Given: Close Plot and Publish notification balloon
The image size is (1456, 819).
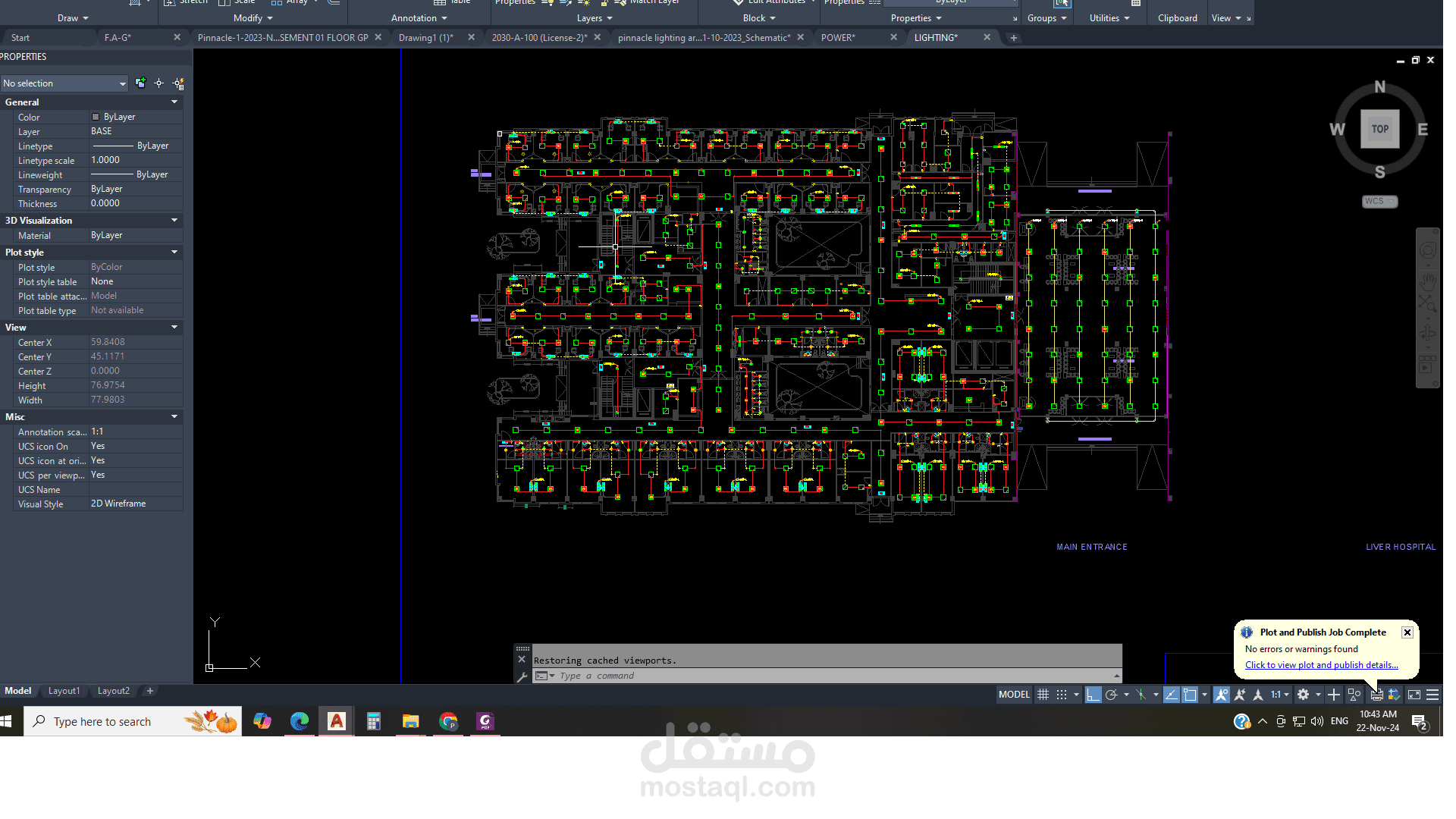Looking at the screenshot, I should pyautogui.click(x=1407, y=632).
